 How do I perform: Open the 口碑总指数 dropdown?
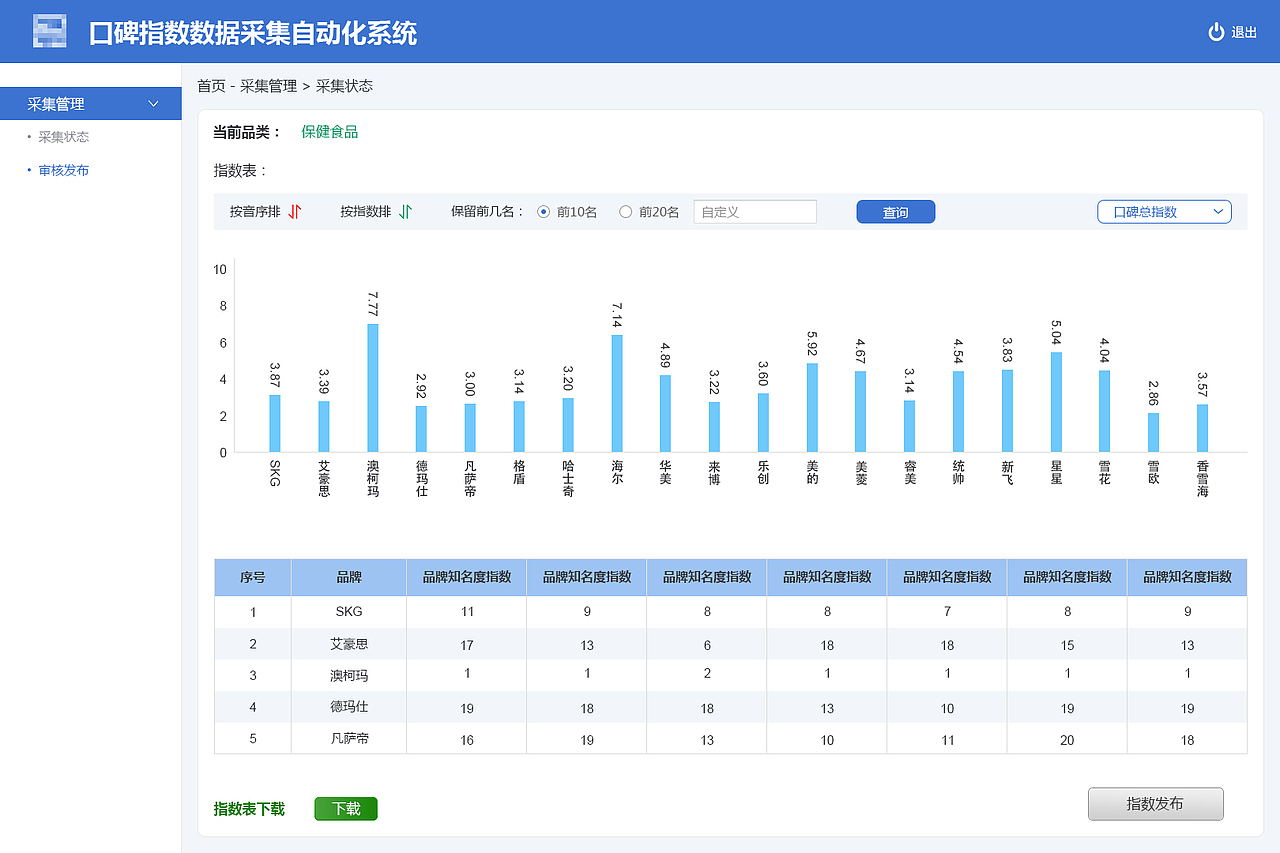(1163, 211)
